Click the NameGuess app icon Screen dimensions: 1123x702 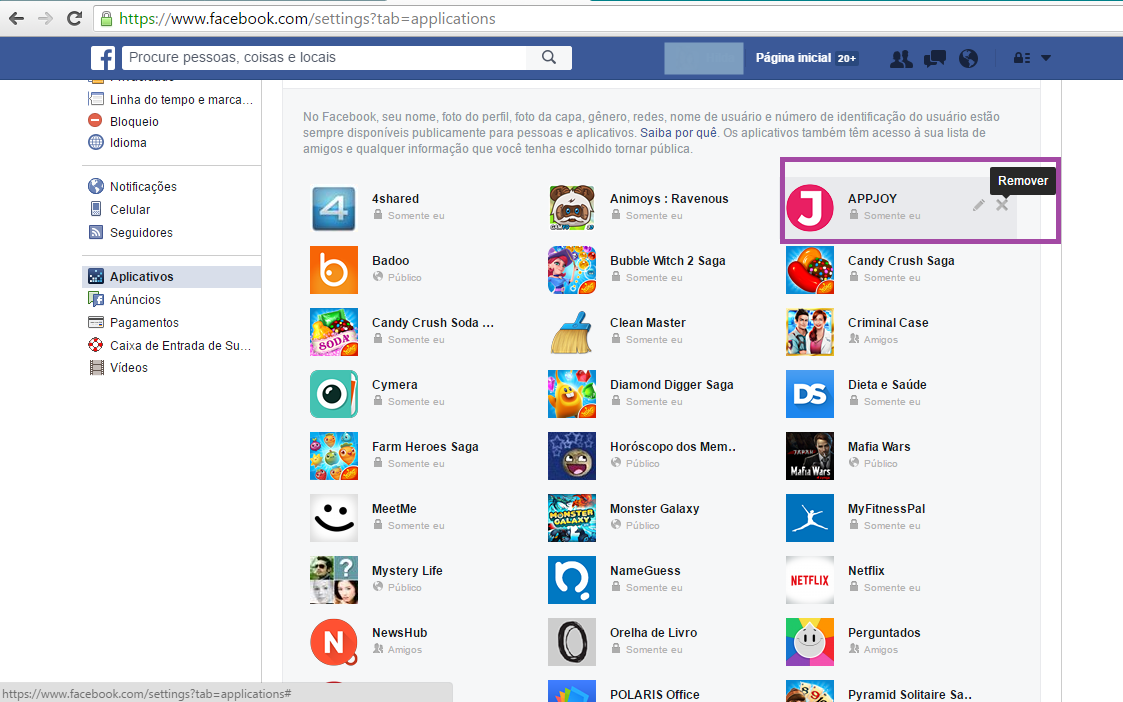click(572, 580)
